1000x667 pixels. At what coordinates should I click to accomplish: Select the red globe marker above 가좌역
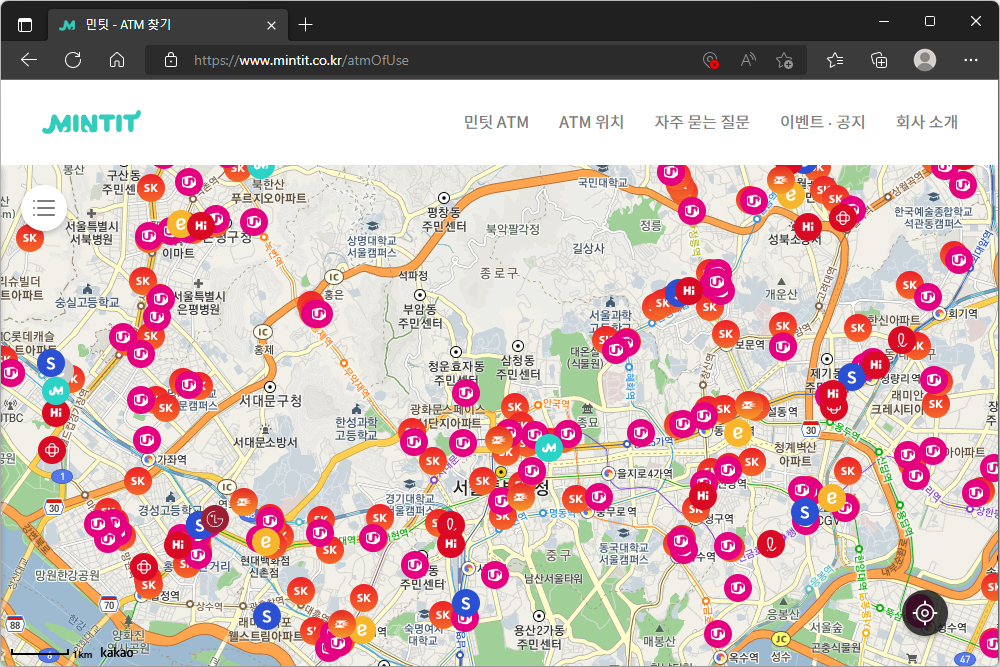52,450
